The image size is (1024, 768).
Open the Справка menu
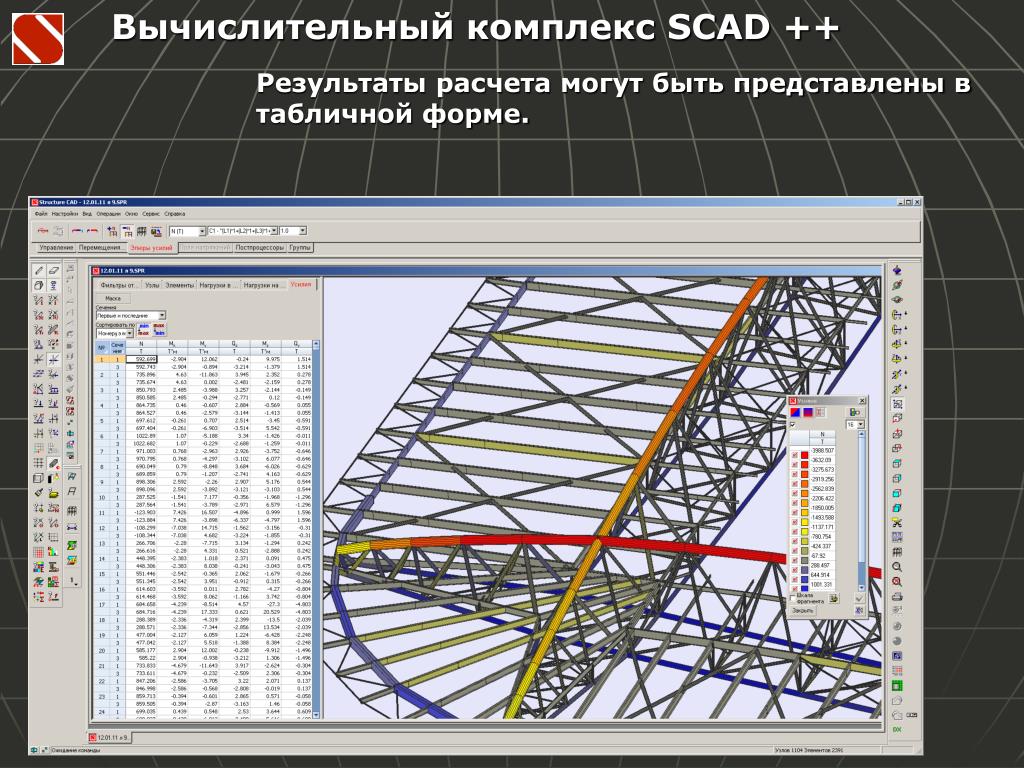(x=174, y=214)
